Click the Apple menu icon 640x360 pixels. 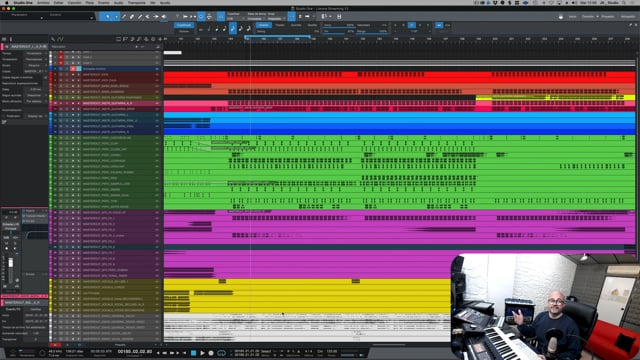(x=7, y=2)
